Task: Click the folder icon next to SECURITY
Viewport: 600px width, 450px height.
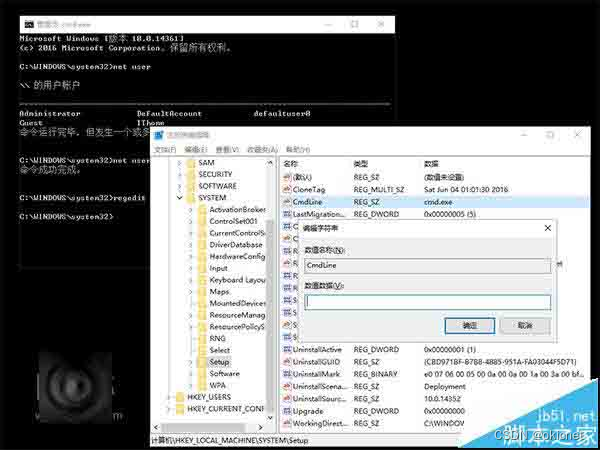Action: point(191,174)
